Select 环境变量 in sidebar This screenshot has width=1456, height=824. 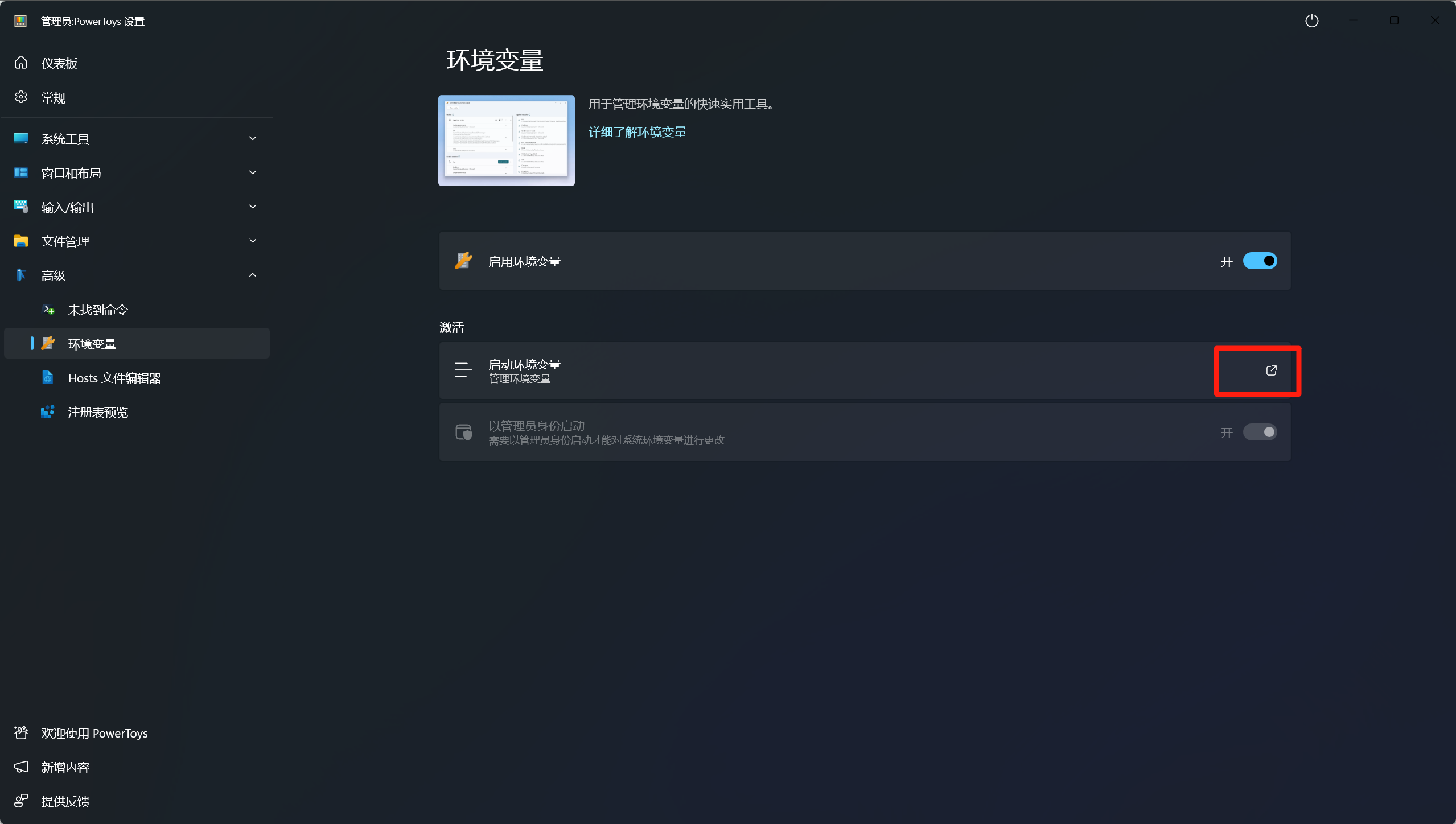click(x=137, y=343)
